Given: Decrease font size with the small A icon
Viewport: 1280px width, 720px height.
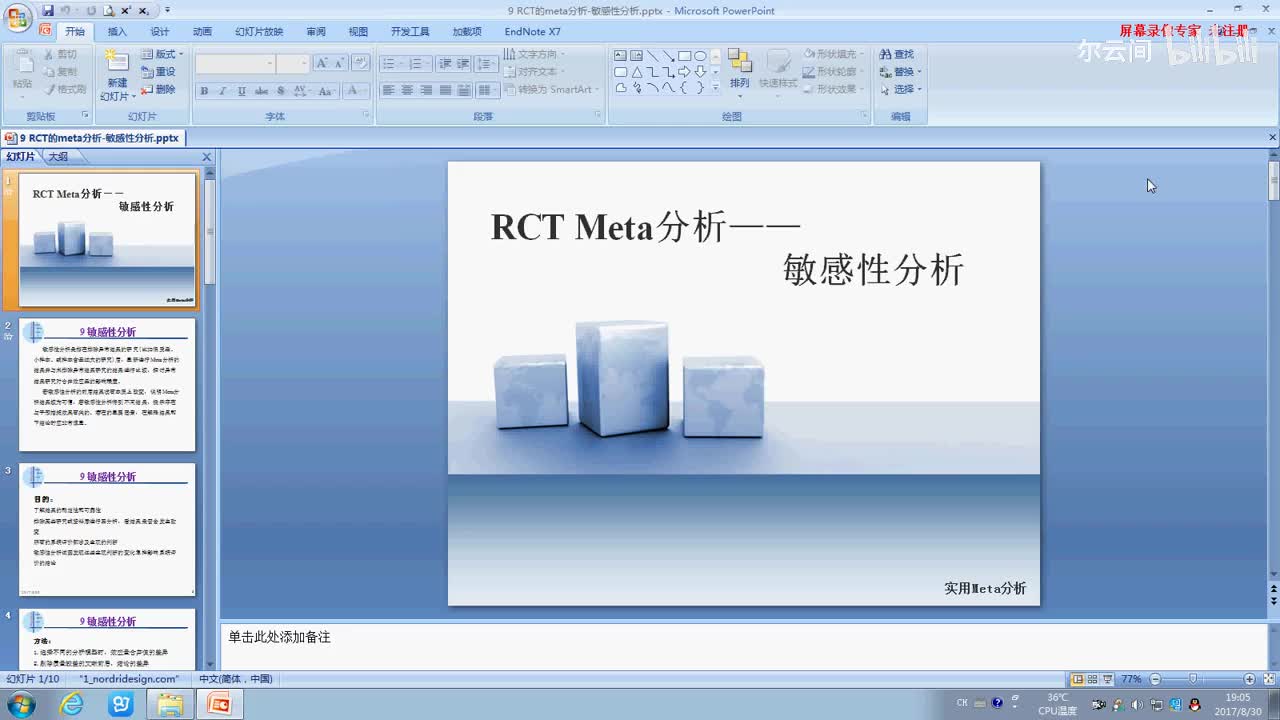Looking at the screenshot, I should (341, 63).
